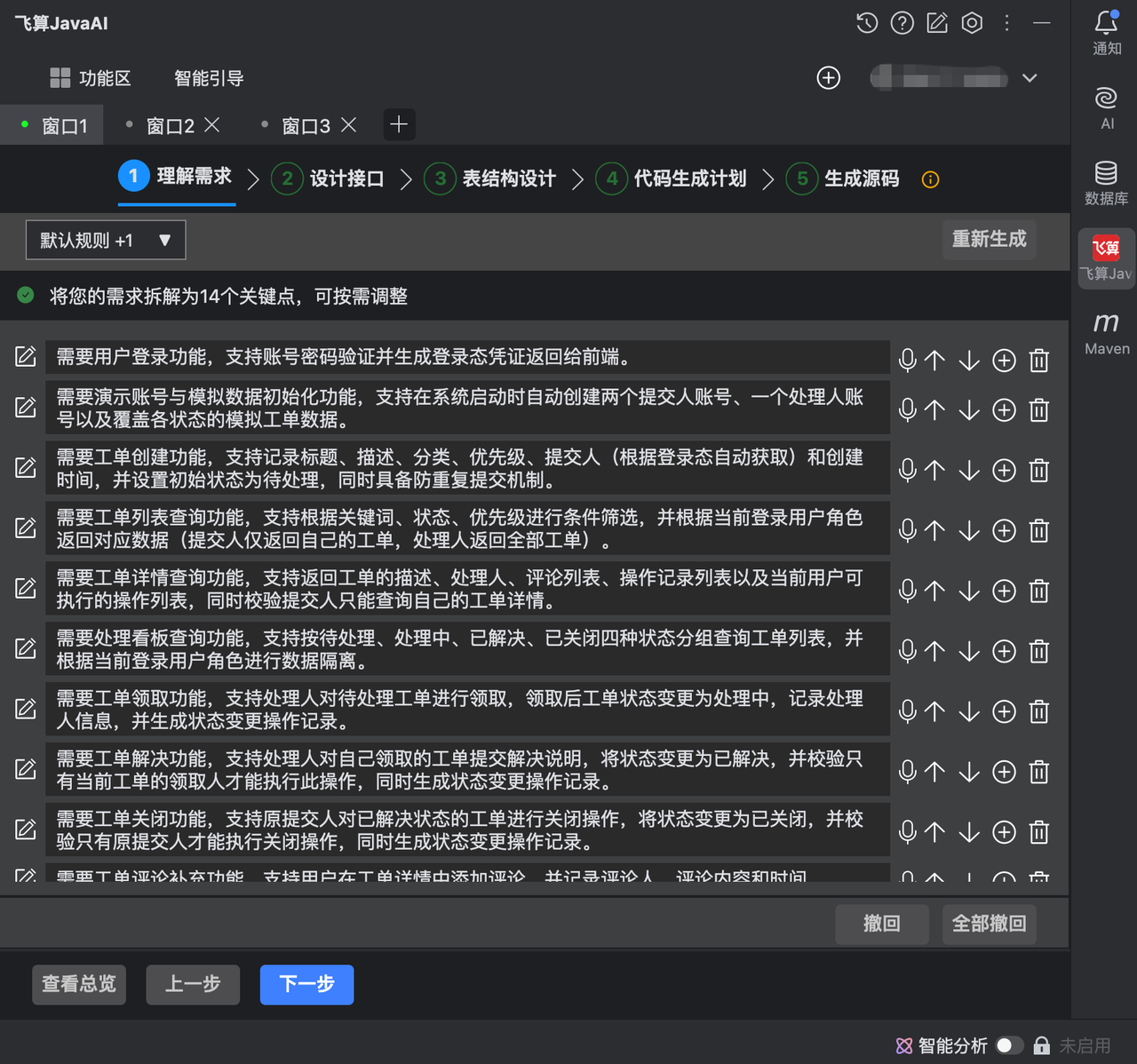Click the lock icon beside 未启用
The height and width of the screenshot is (1064, 1137).
[1042, 1045]
